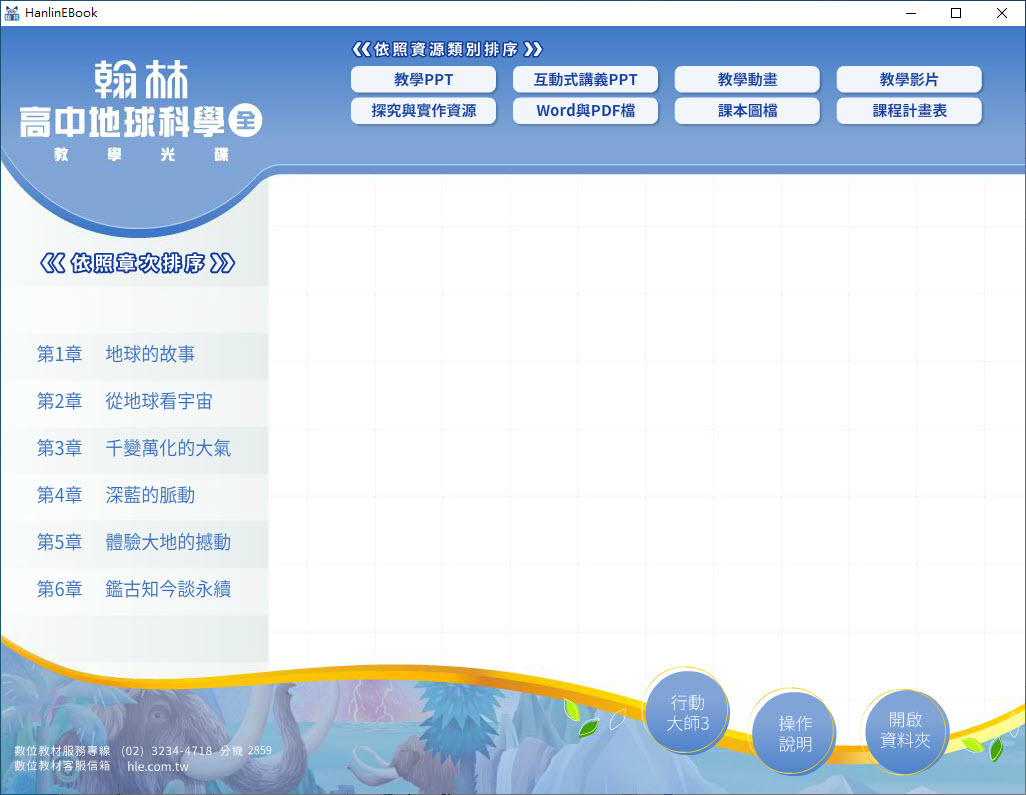Image resolution: width=1026 pixels, height=795 pixels.
Task: Open chapter 4 深藍的脈動
Action: (134, 495)
